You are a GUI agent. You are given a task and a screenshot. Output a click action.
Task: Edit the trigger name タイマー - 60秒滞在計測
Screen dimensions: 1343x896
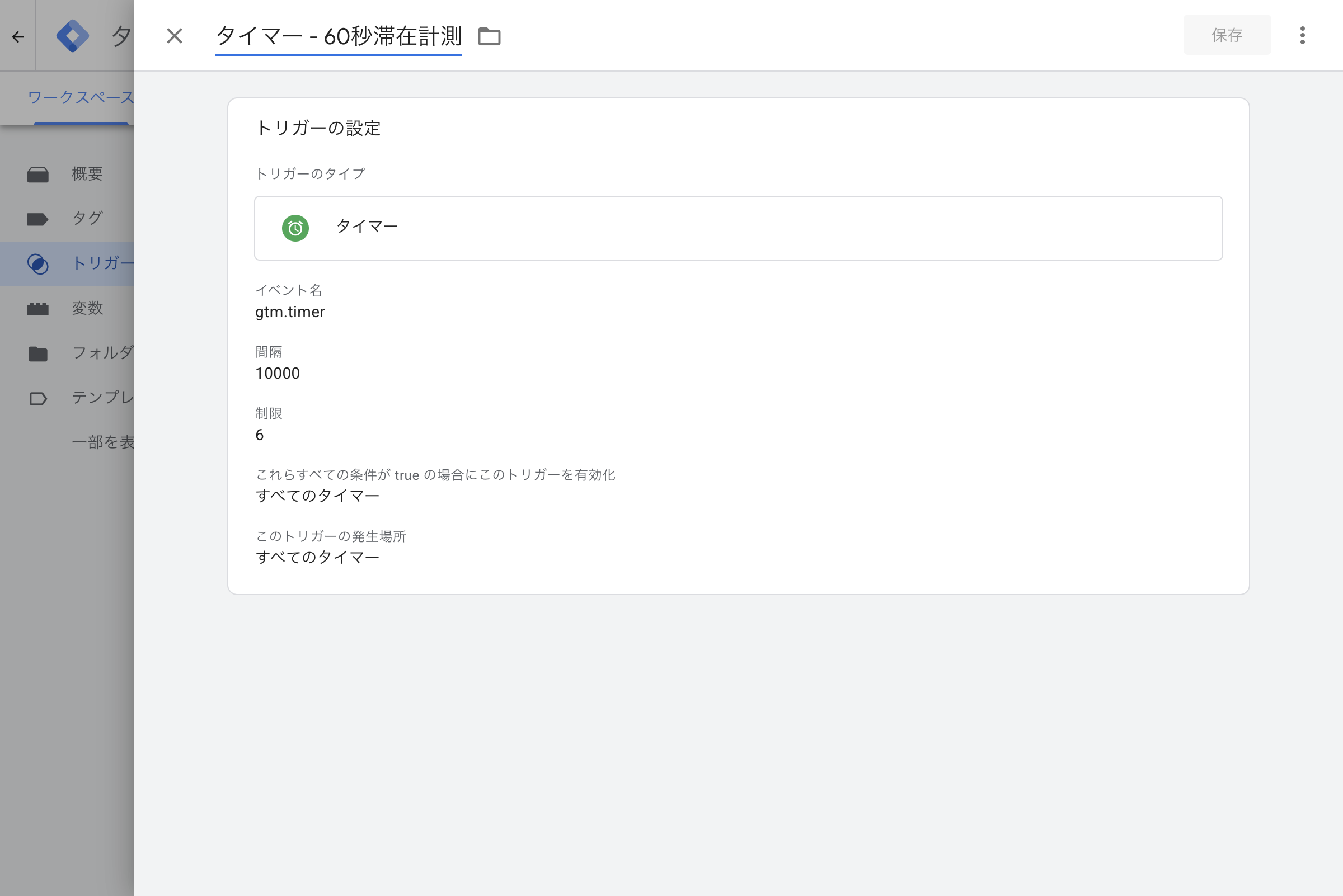pyautogui.click(x=339, y=36)
